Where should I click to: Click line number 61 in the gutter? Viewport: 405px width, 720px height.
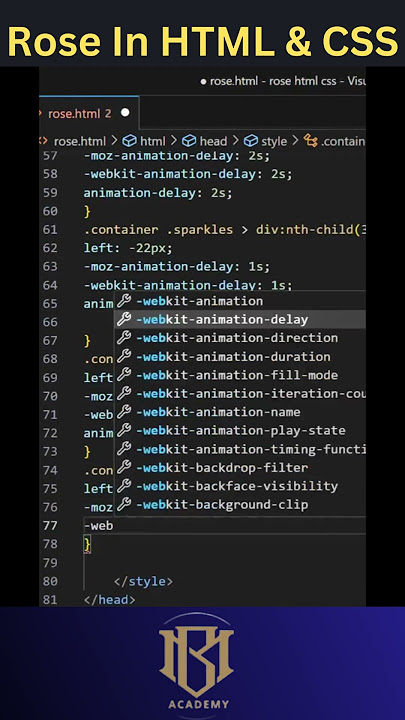(x=50, y=230)
